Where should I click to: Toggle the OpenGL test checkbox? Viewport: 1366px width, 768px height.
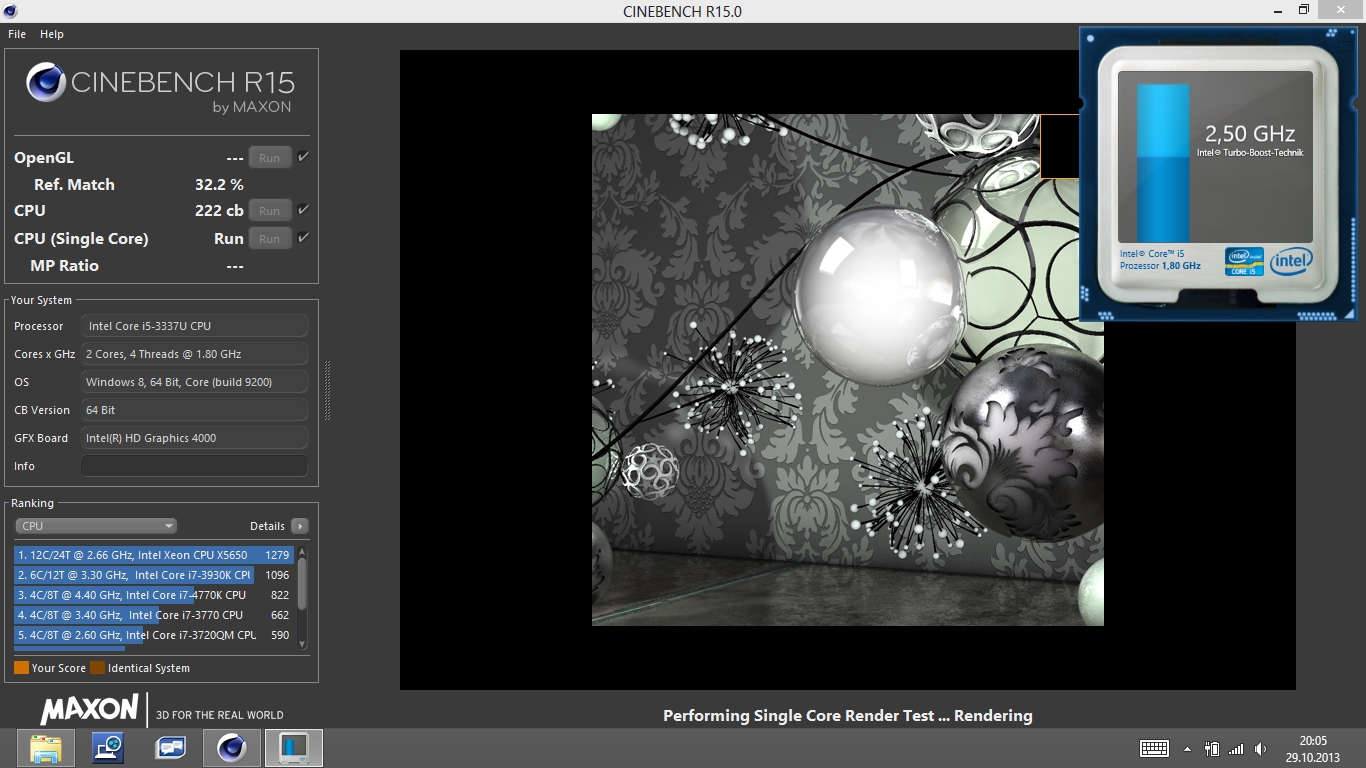pyautogui.click(x=303, y=157)
